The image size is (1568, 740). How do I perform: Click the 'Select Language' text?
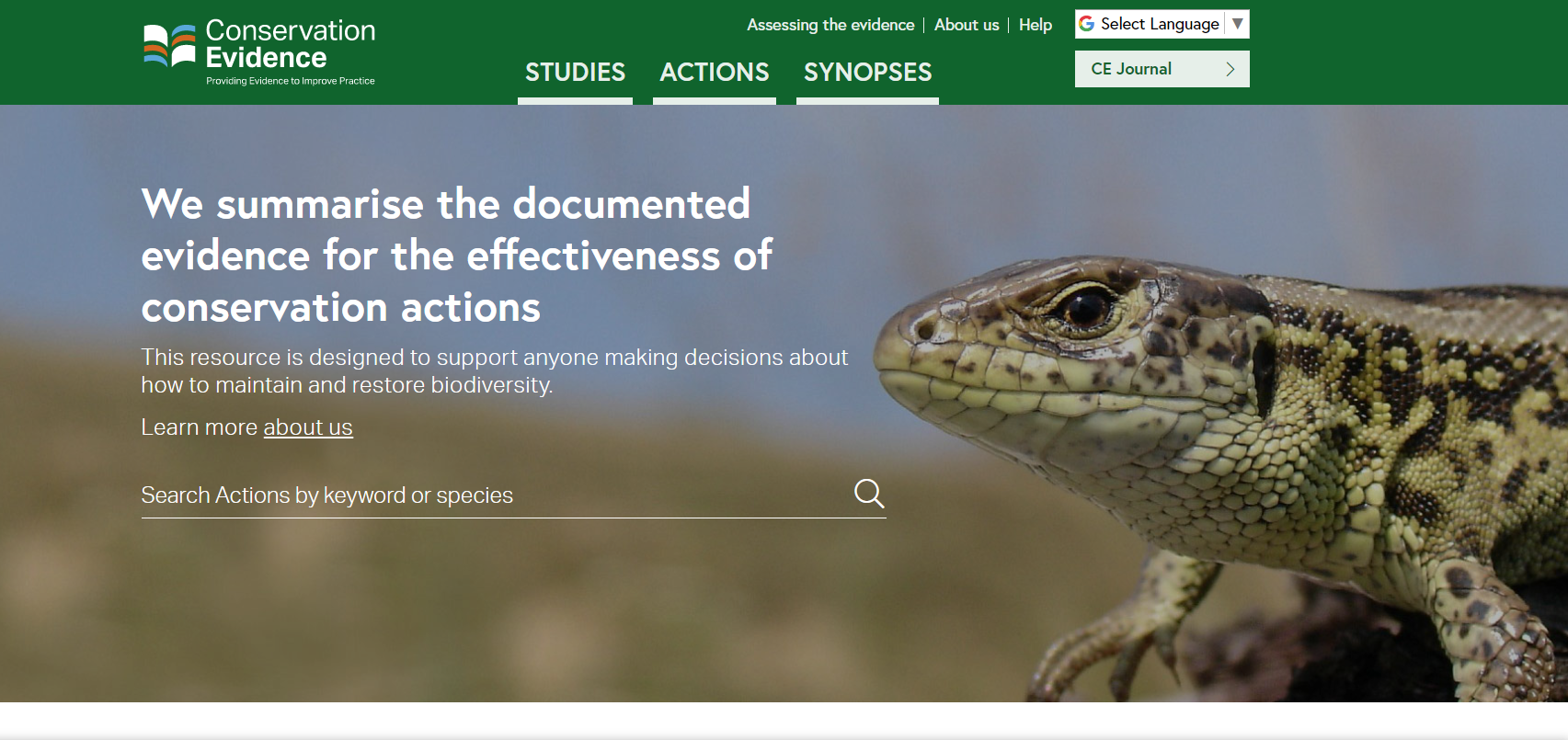[1160, 24]
